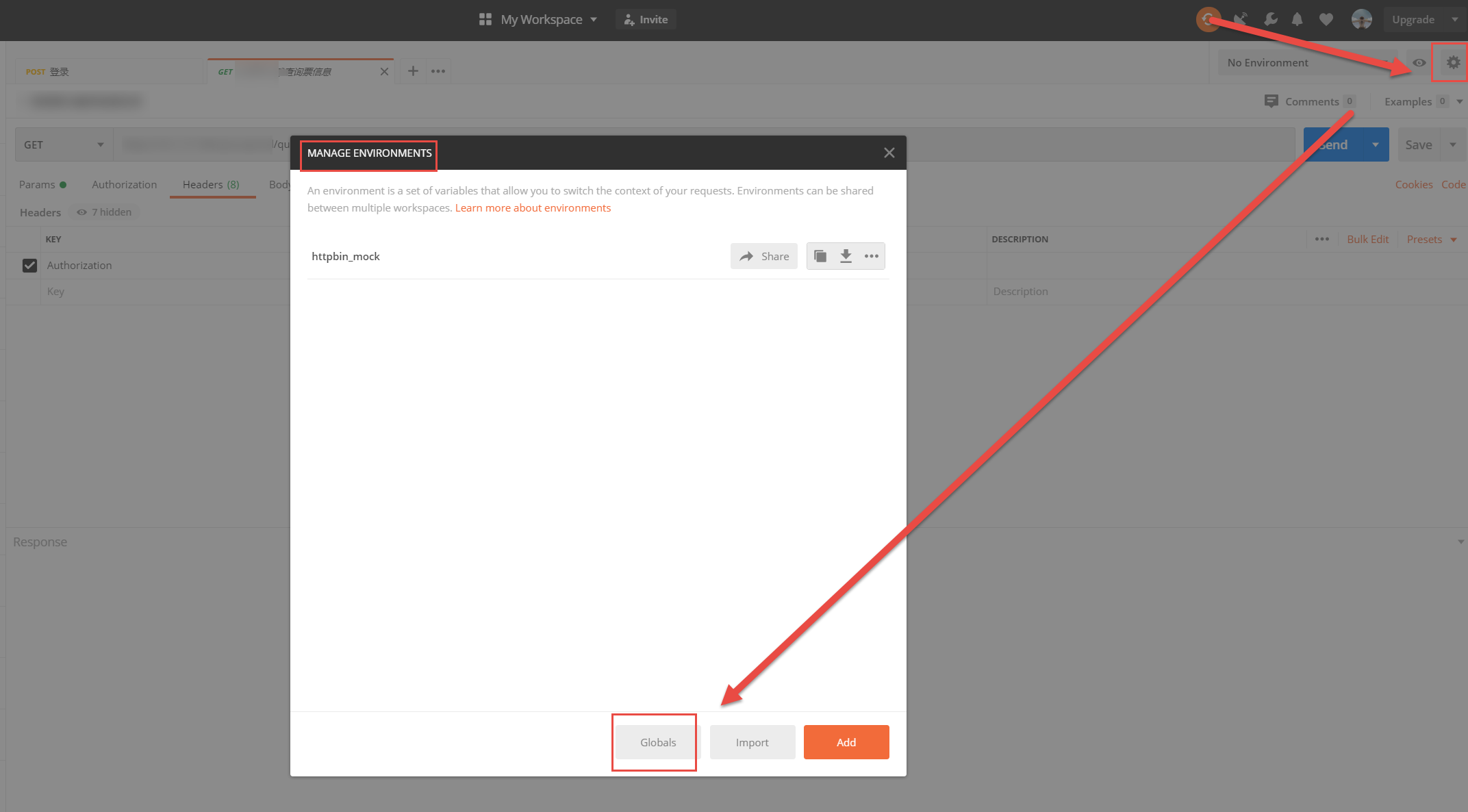Download the httpbin_mock environment
The width and height of the screenshot is (1468, 812).
(846, 256)
